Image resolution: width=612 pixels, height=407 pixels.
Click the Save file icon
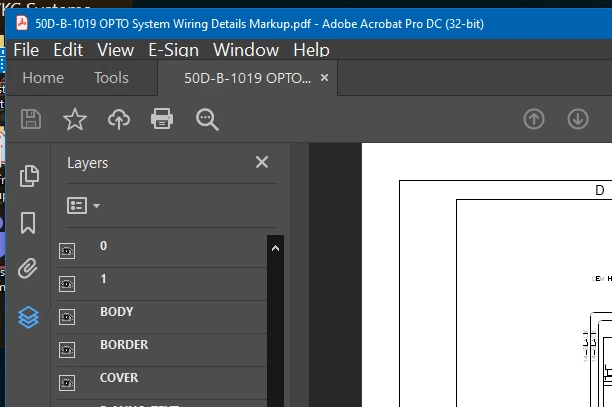coord(31,119)
